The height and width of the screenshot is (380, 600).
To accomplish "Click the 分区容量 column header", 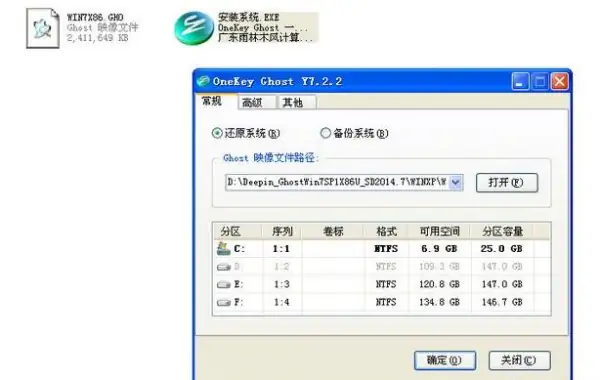I will pyautogui.click(x=502, y=232).
